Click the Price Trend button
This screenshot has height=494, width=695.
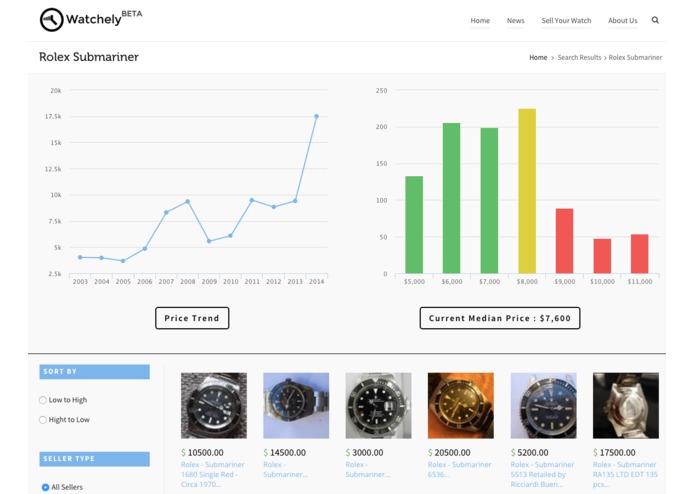pos(192,318)
